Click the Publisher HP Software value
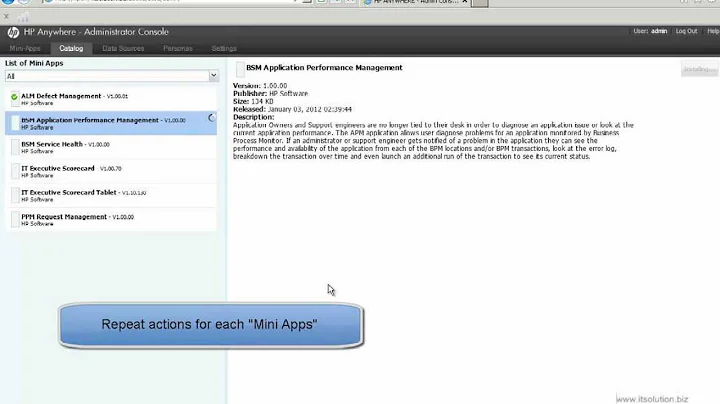 tap(288, 94)
